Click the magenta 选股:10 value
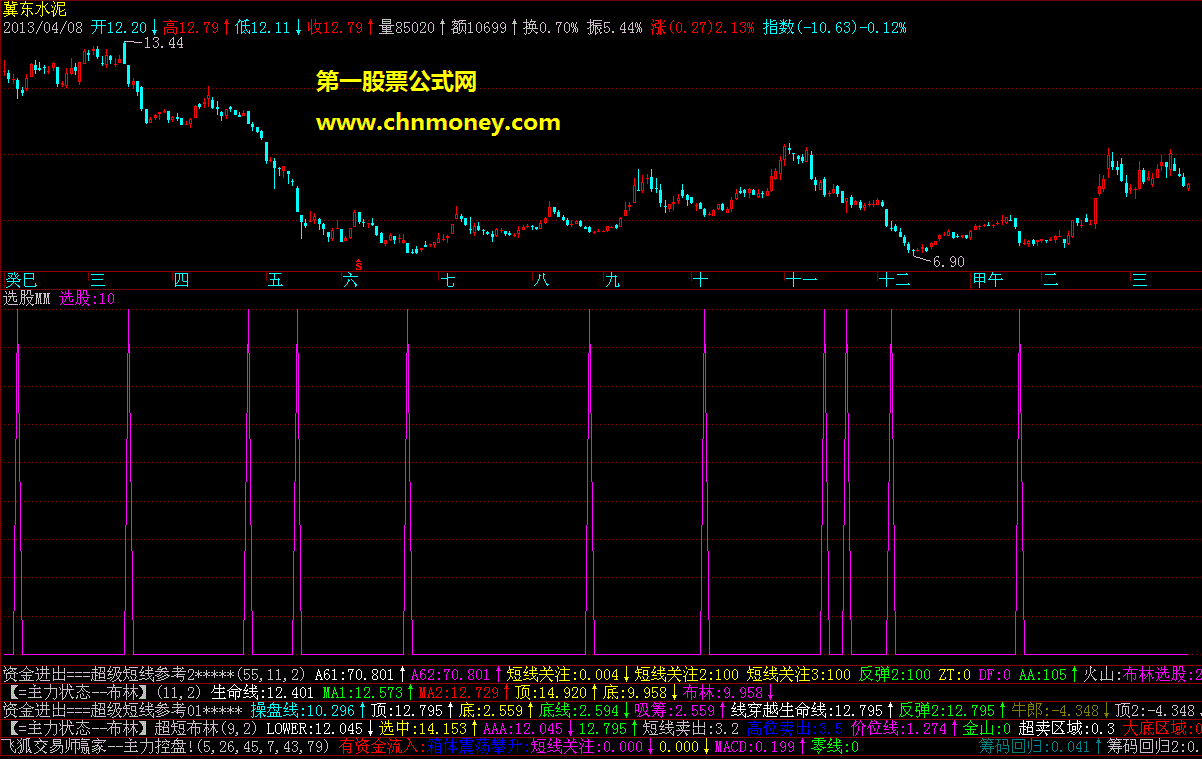The width and height of the screenshot is (1202, 759). [x=87, y=297]
